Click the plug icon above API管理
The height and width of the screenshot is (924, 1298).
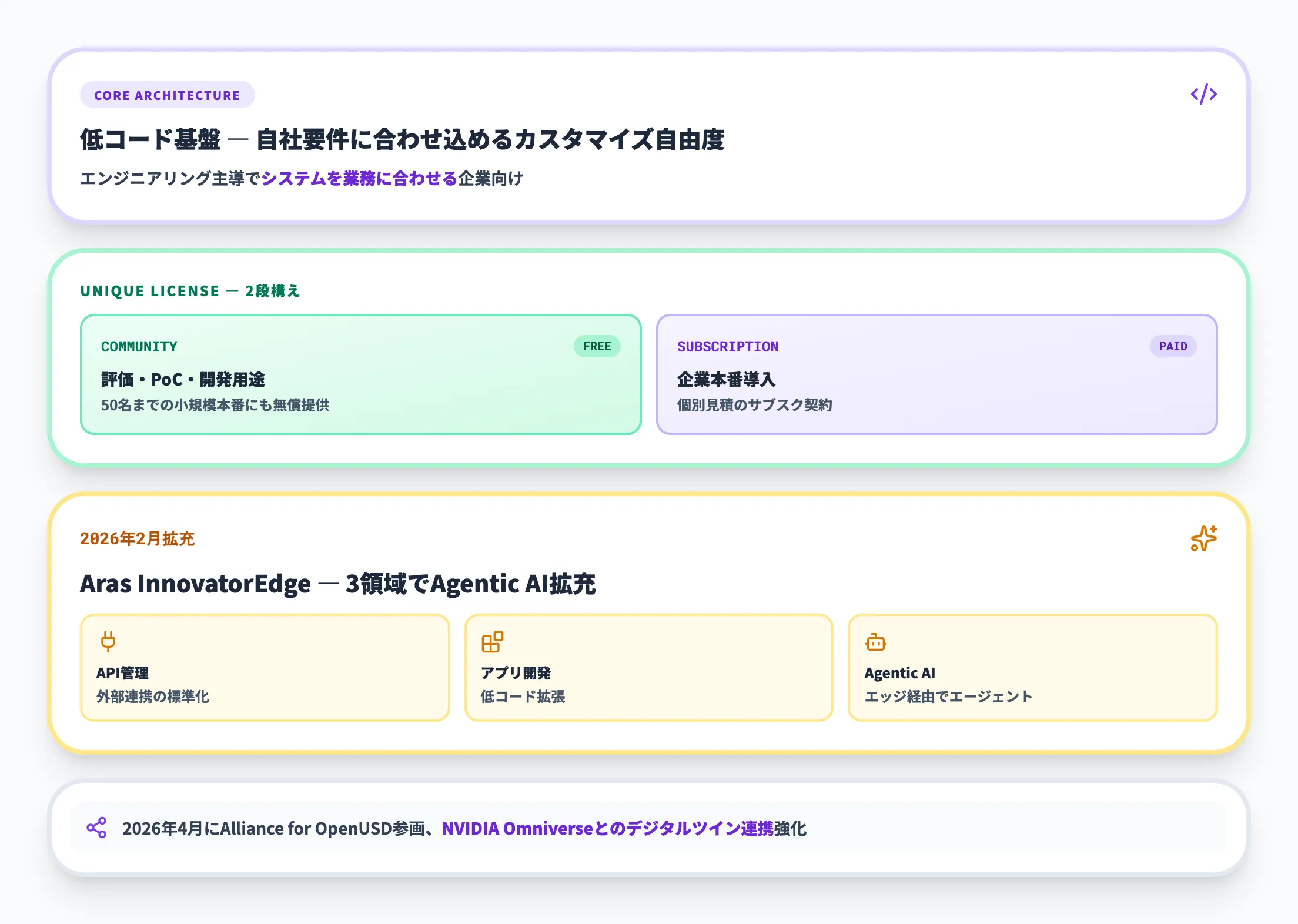tap(108, 642)
